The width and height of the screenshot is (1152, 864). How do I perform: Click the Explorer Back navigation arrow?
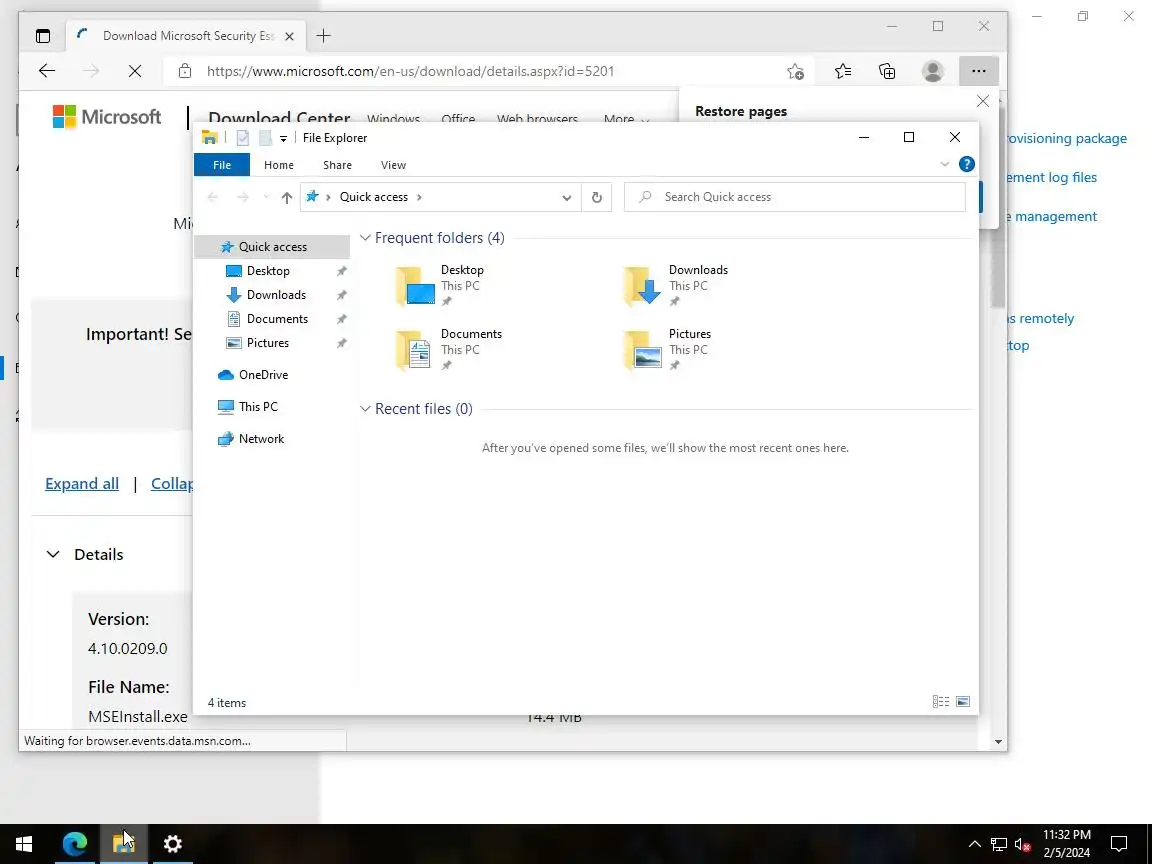213,197
